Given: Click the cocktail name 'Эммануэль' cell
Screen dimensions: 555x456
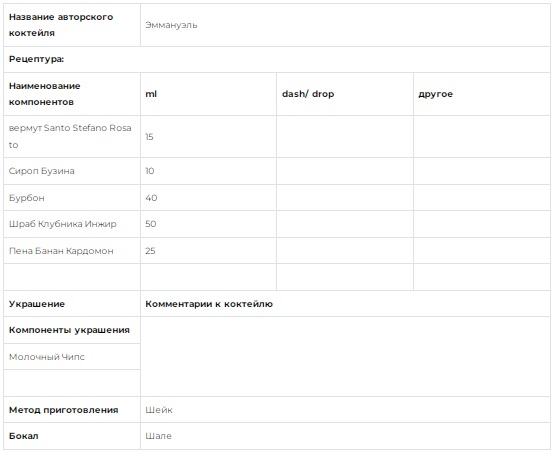Looking at the screenshot, I should click(x=345, y=25).
